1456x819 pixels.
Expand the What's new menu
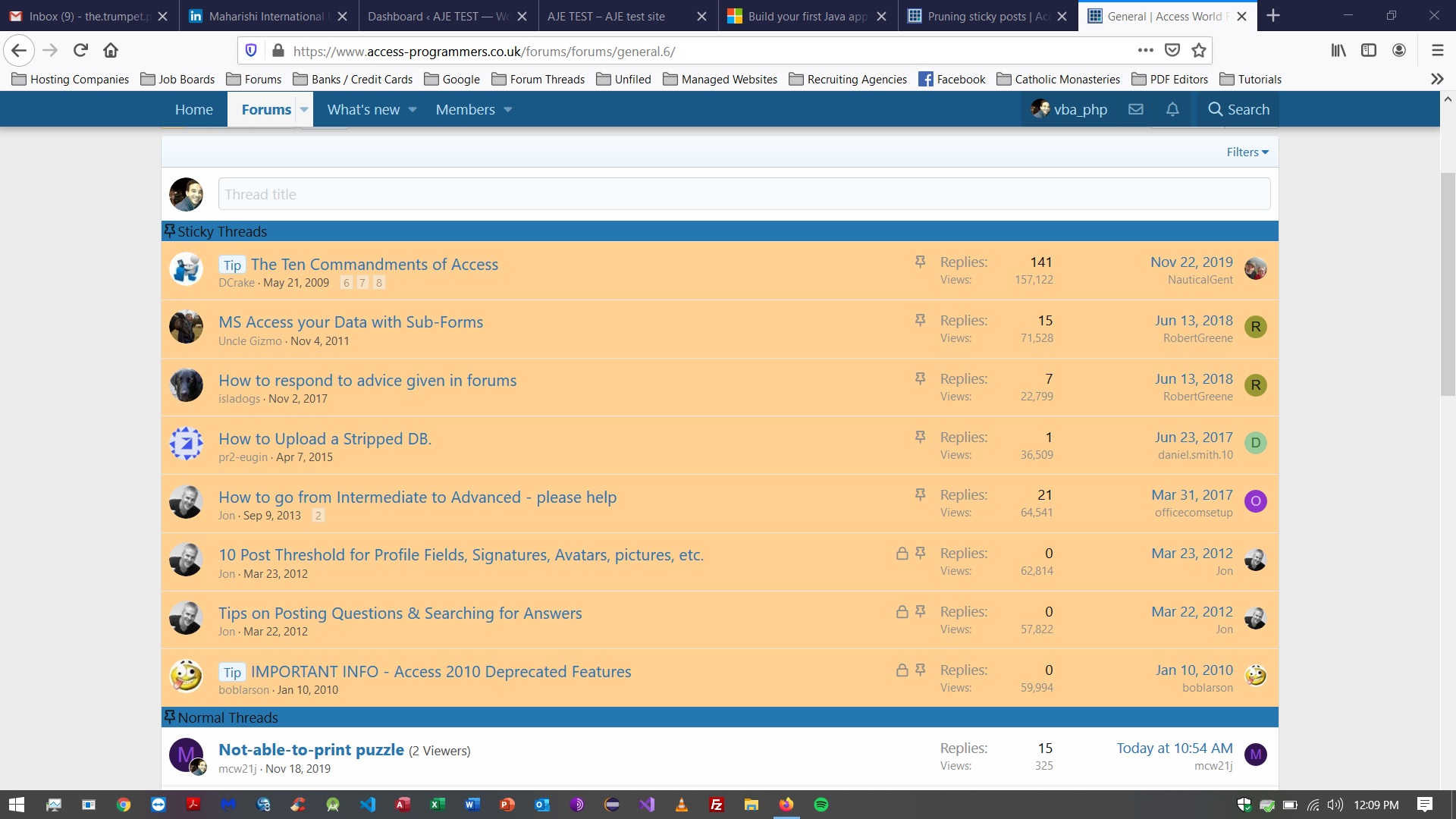[x=364, y=109]
